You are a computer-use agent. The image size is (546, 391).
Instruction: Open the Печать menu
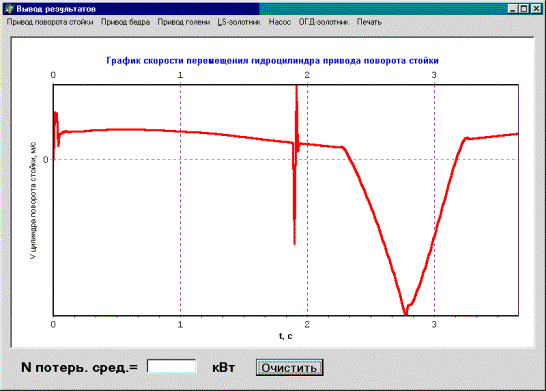(369, 22)
